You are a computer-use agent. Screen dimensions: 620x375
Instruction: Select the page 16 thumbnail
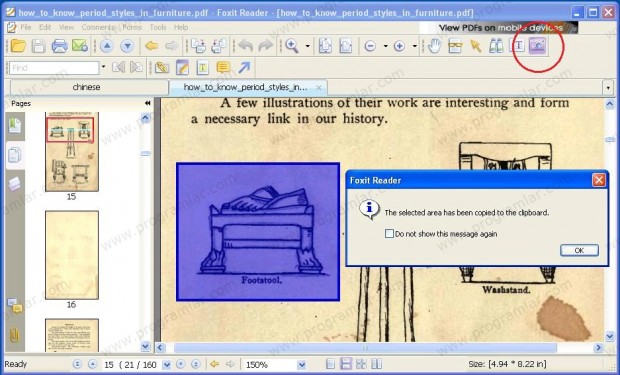(72, 255)
